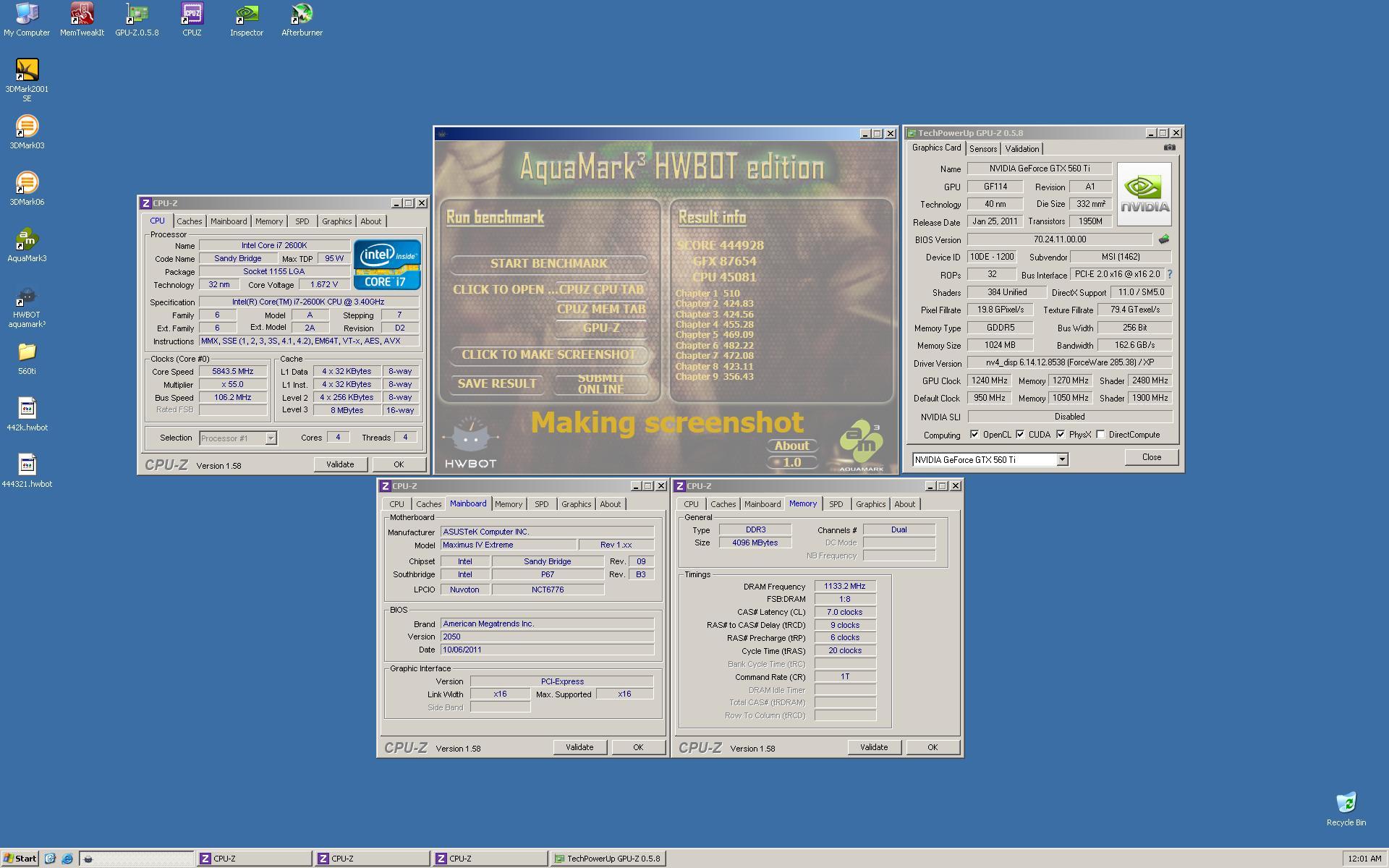The image size is (1389, 868).
Task: Select the 442k.hwbot file
Action: (27, 414)
